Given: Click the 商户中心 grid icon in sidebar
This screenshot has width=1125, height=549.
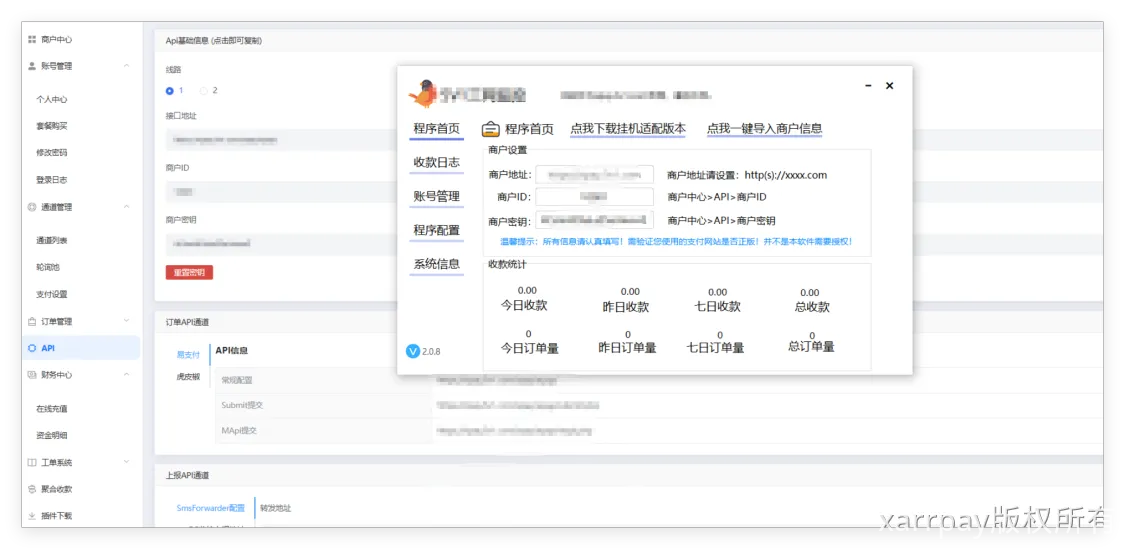Looking at the screenshot, I should point(32,40).
